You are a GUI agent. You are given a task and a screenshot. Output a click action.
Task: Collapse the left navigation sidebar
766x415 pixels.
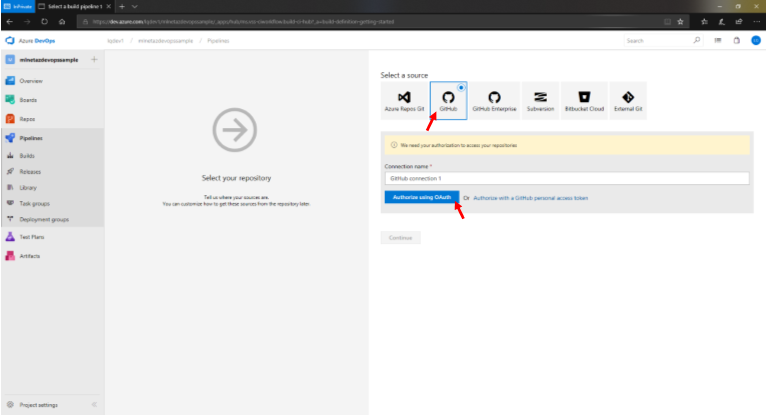(x=94, y=405)
